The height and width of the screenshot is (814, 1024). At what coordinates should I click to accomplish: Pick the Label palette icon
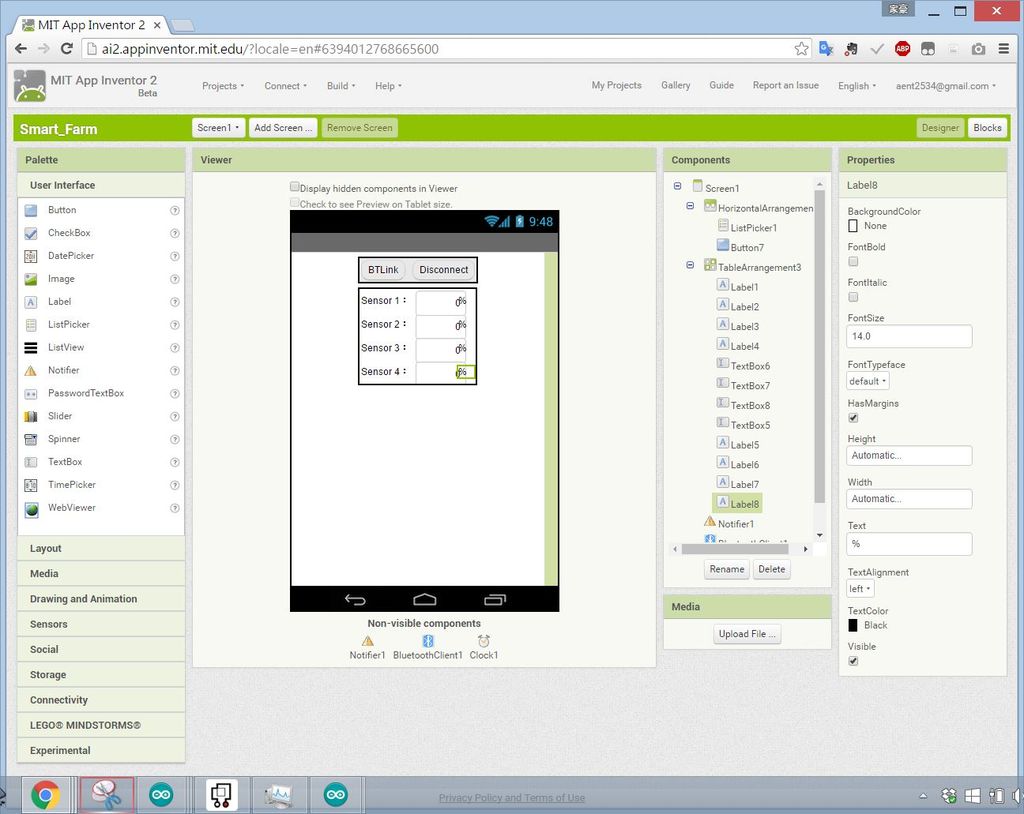click(31, 302)
